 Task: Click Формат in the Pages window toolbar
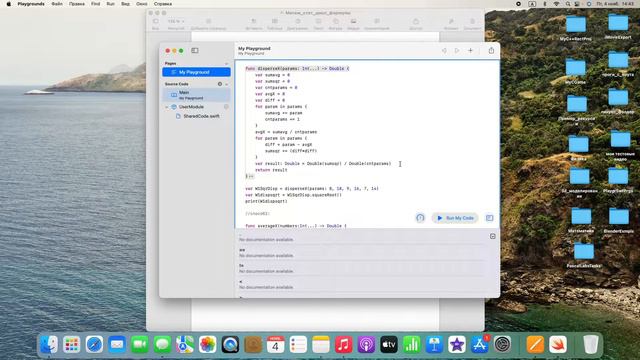(451, 24)
